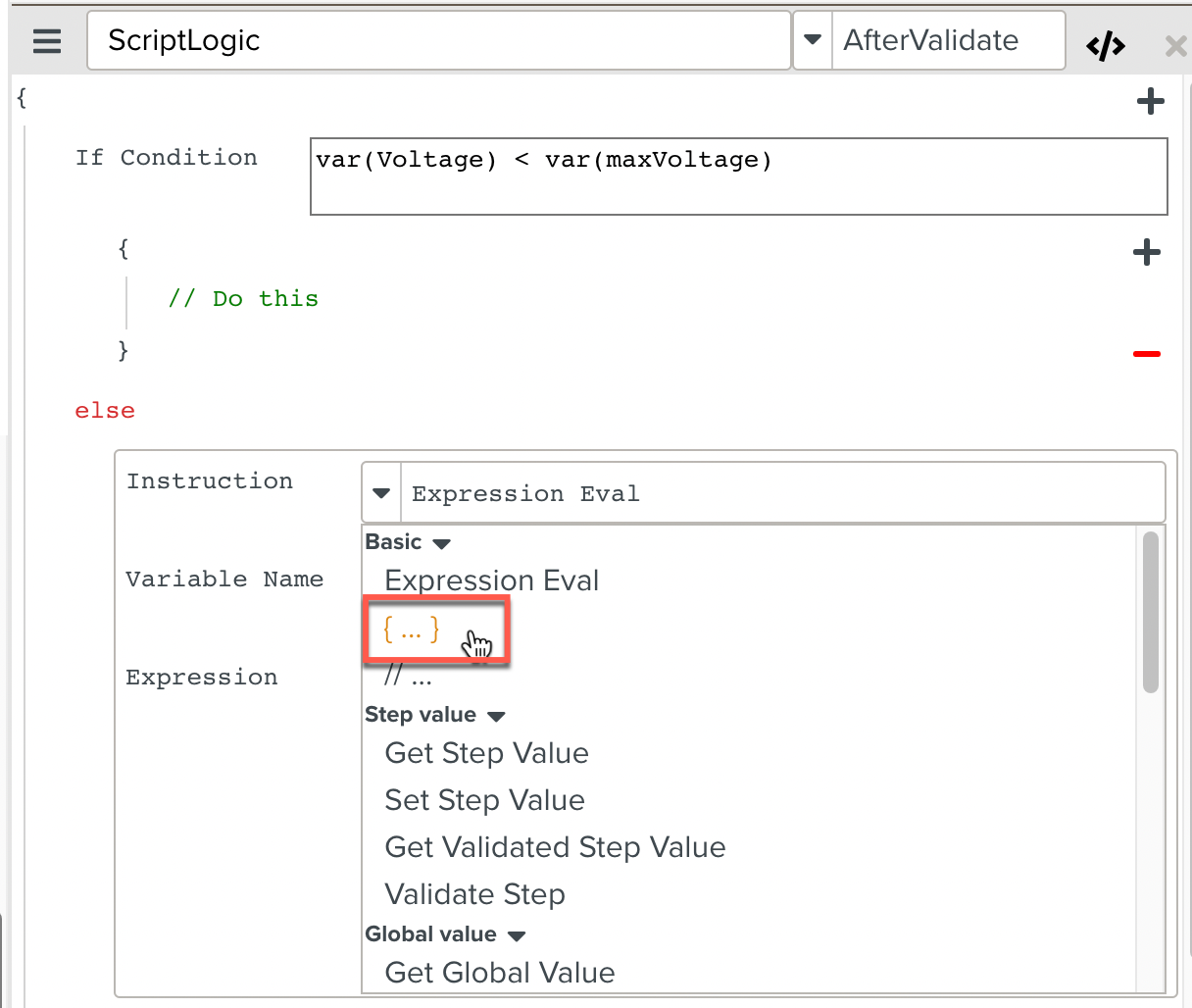Remove the block with the red minus icon

(x=1146, y=354)
